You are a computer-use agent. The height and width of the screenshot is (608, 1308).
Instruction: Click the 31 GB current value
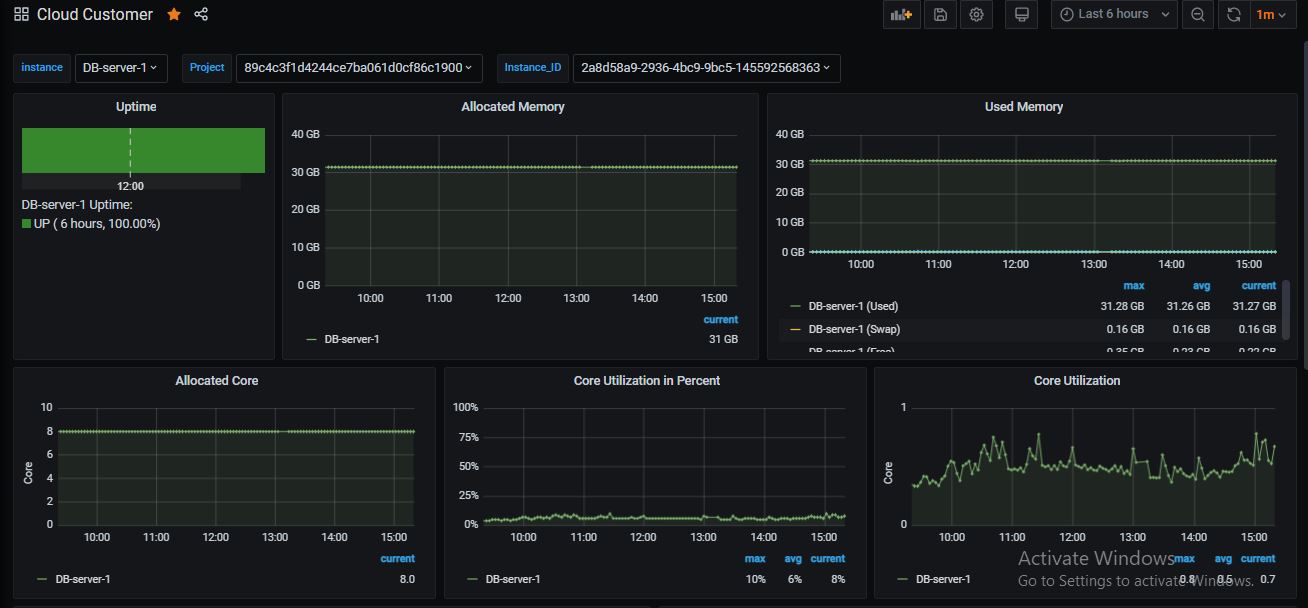click(723, 339)
